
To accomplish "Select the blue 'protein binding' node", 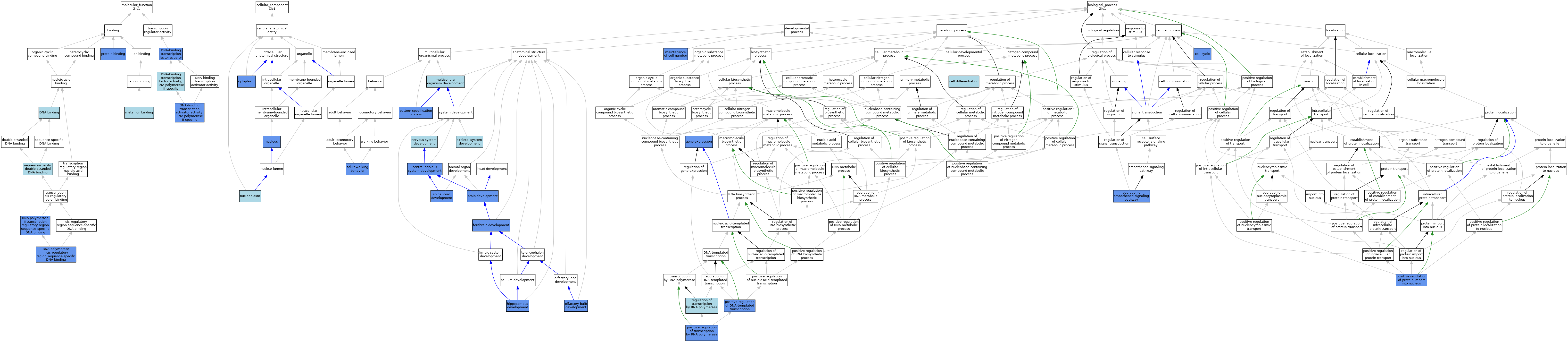I will click(113, 54).
